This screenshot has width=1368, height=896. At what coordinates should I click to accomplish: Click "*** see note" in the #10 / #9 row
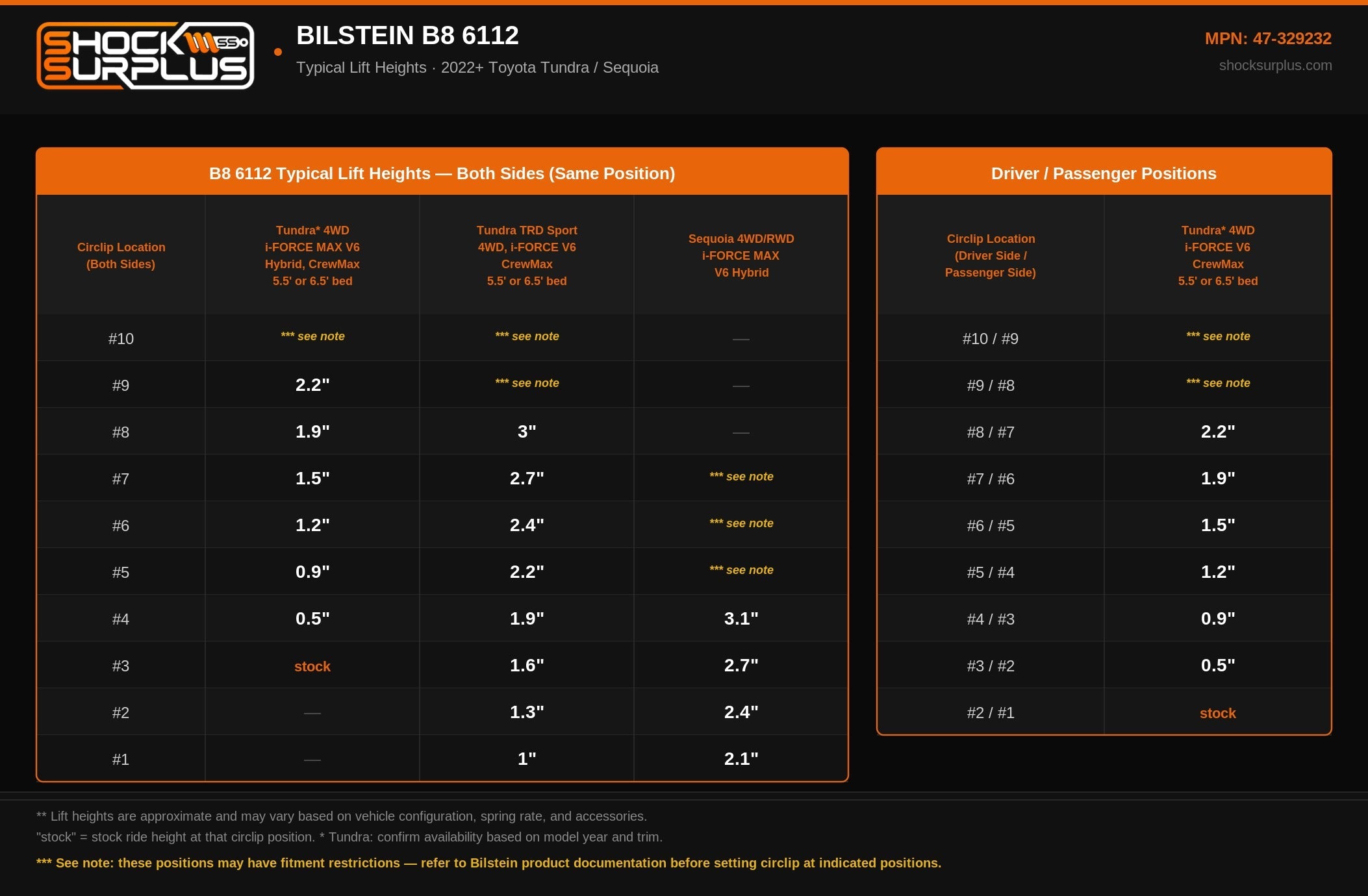coord(1218,336)
